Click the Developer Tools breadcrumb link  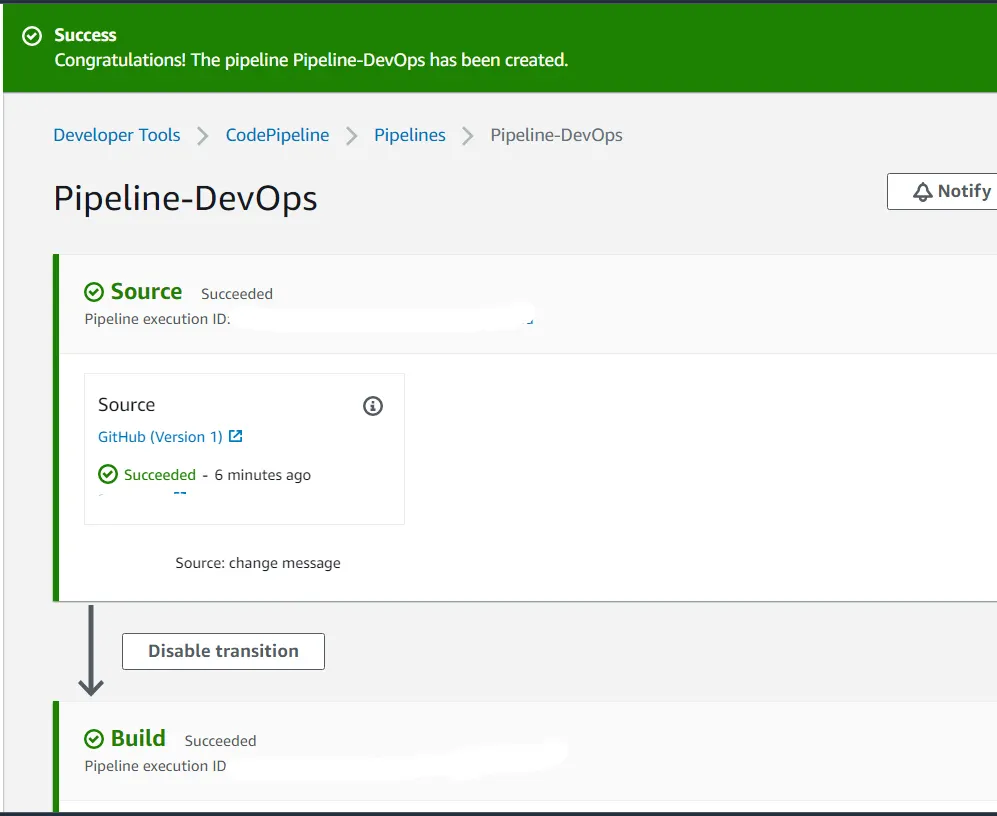117,135
